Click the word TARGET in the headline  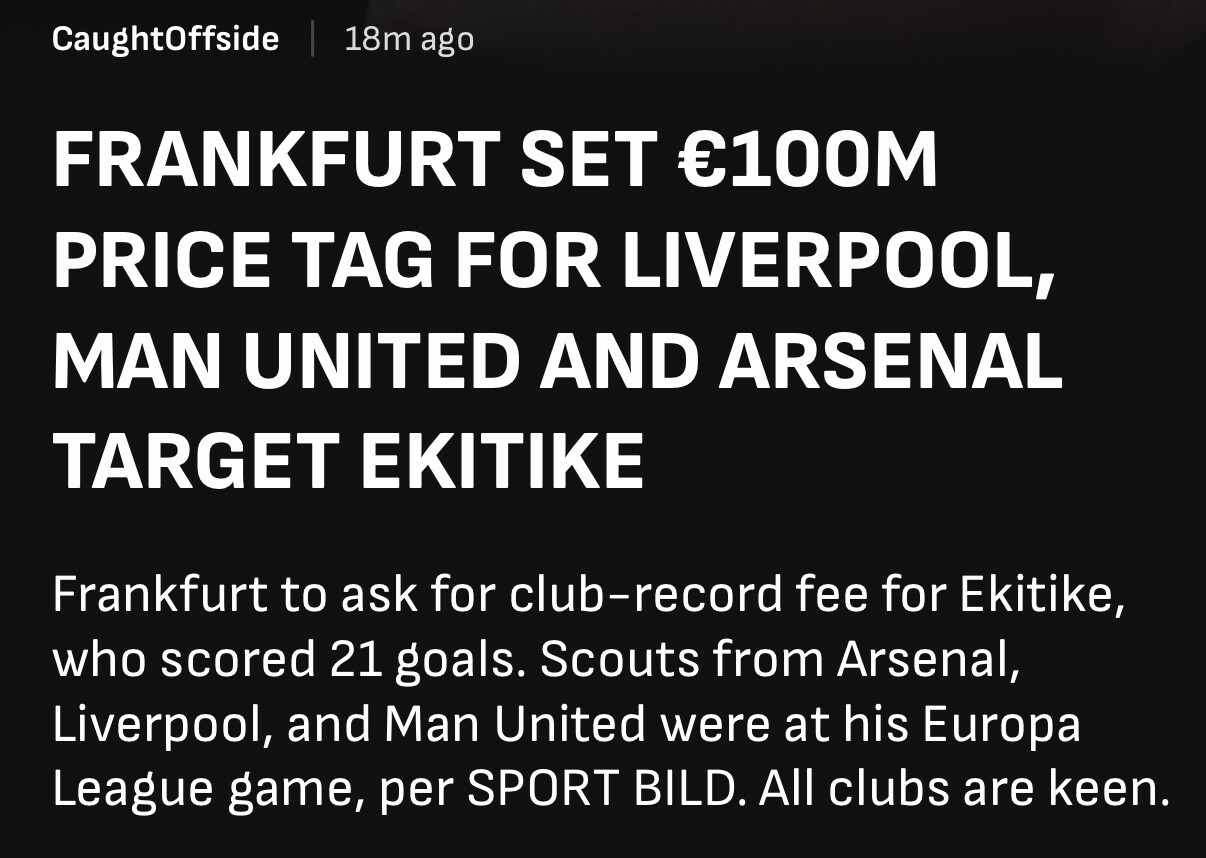pyautogui.click(x=194, y=461)
